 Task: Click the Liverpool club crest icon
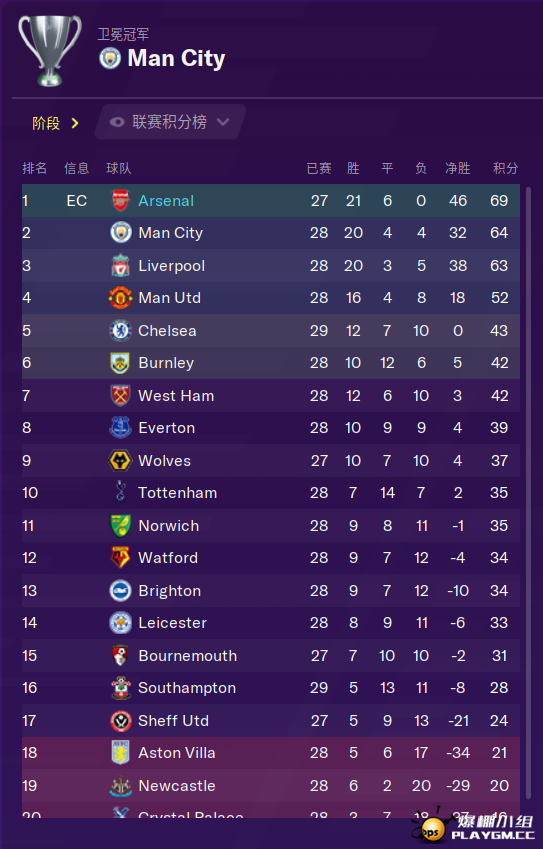point(120,265)
